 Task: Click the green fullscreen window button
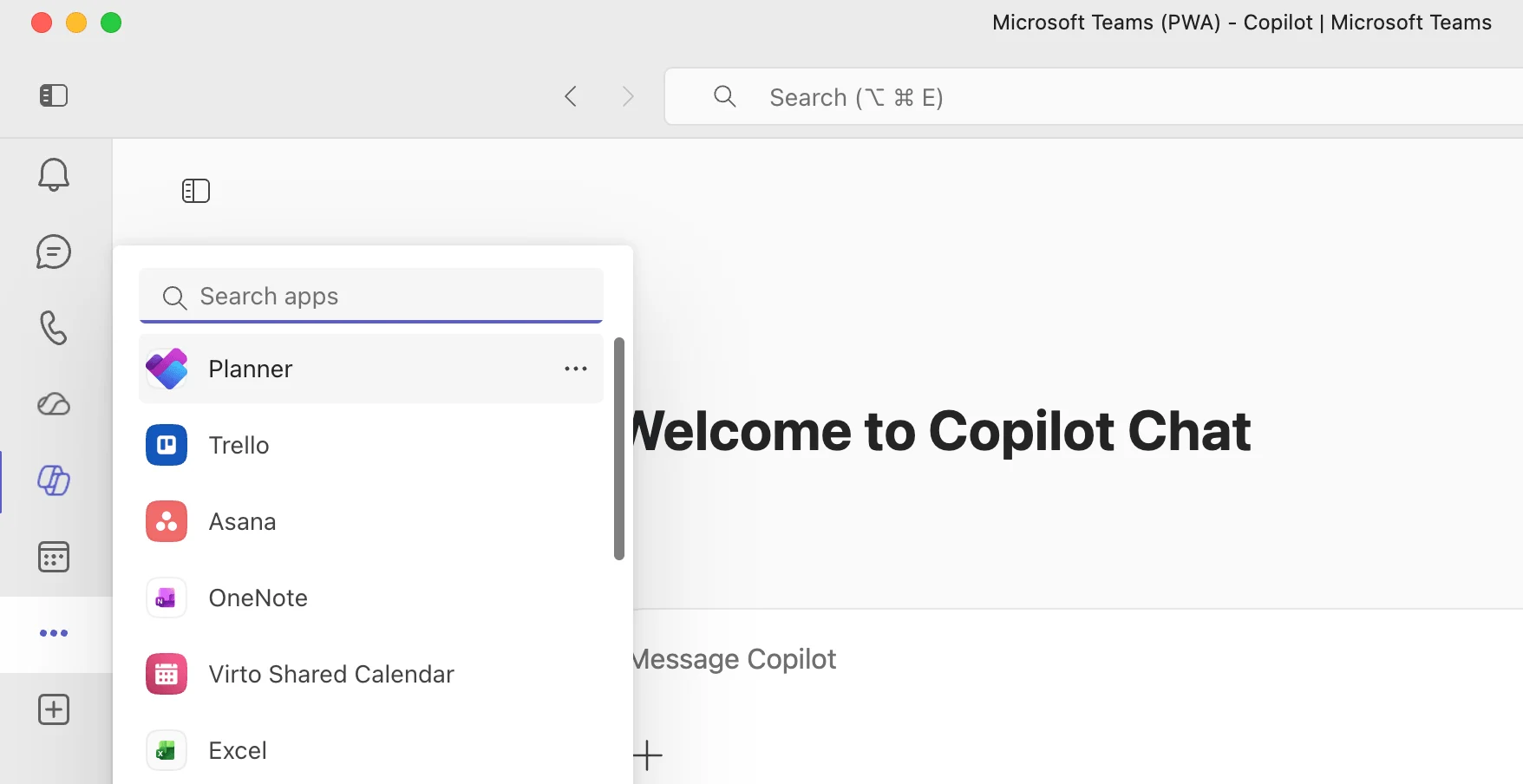tap(111, 23)
